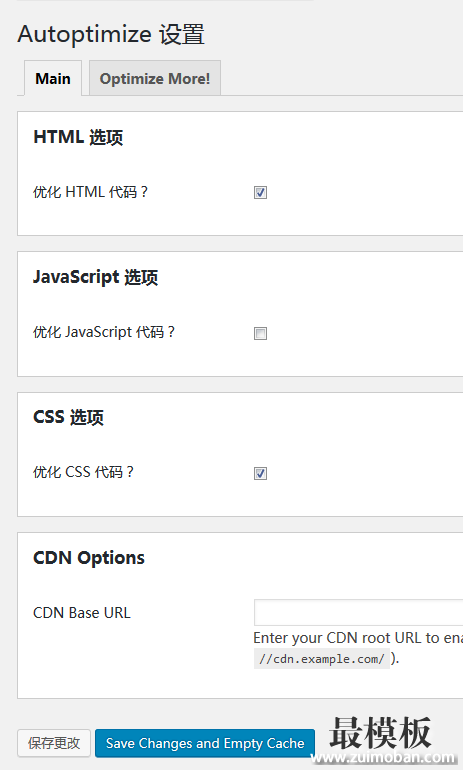Click the 保存更改 button
The width and height of the screenshot is (463, 770).
click(54, 743)
